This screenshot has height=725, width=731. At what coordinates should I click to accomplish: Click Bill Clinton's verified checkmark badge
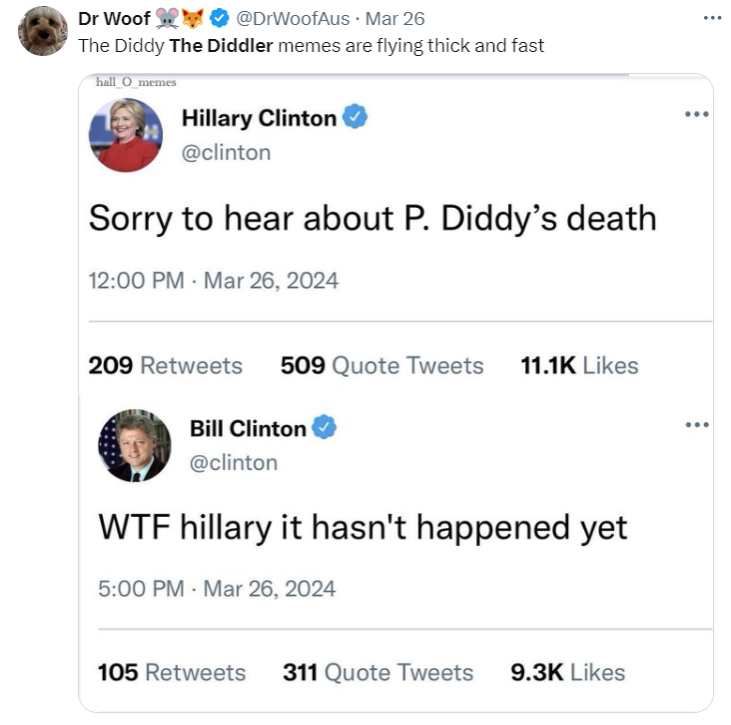coord(324,427)
